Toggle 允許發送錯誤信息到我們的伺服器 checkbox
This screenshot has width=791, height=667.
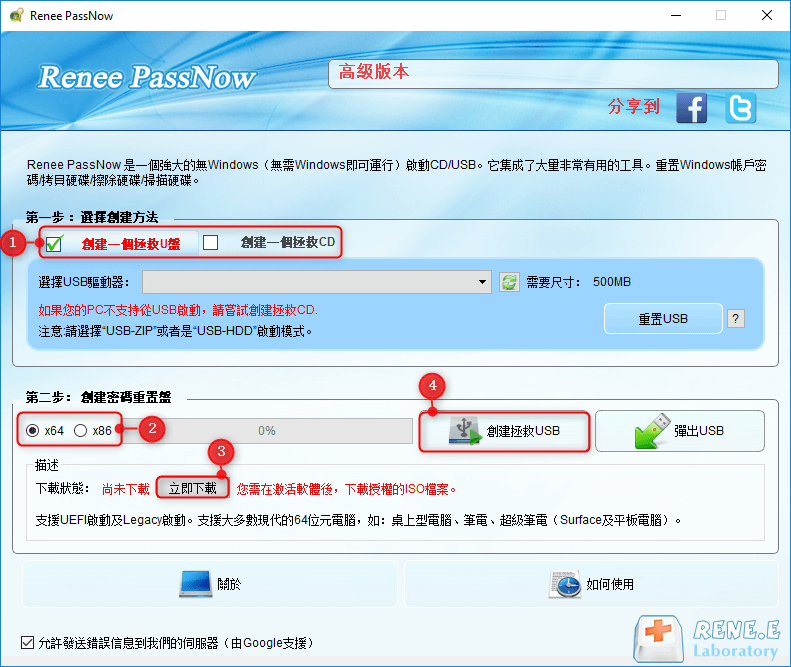[x=27, y=642]
